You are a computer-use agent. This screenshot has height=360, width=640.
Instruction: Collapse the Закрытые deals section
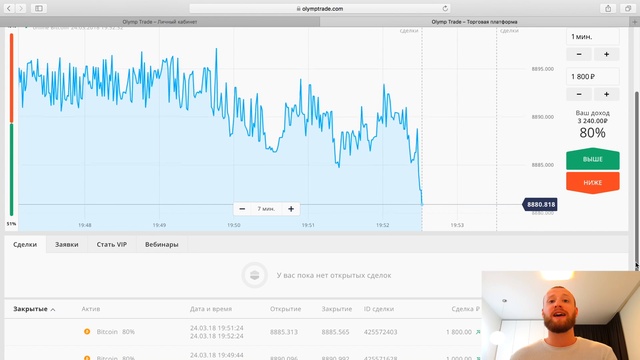click(34, 309)
